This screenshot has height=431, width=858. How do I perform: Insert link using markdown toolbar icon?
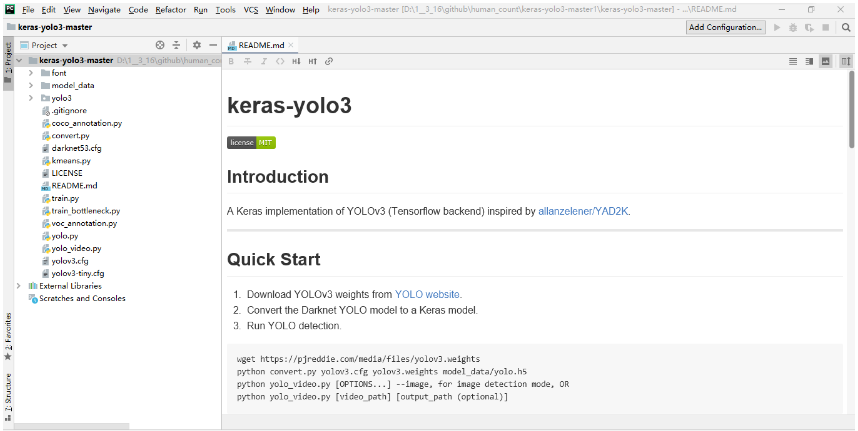point(329,61)
